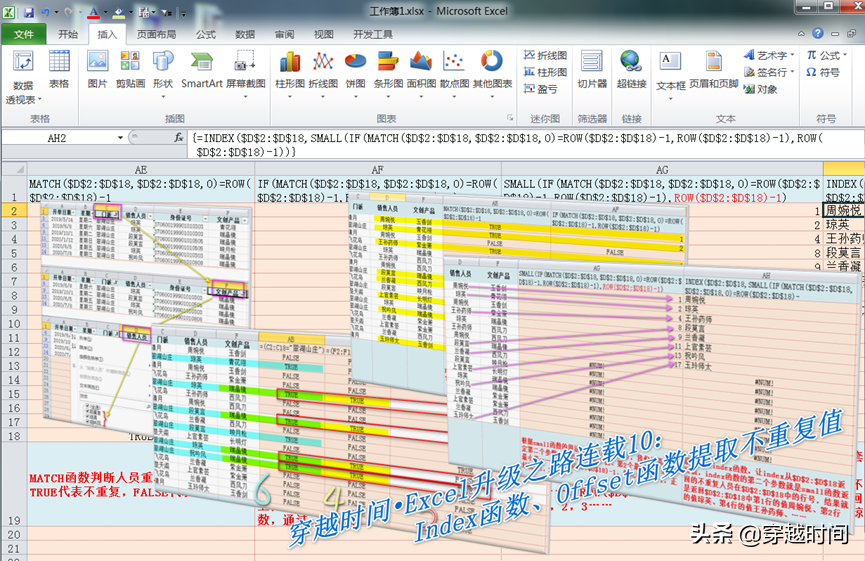Insert a 柱形图 column chart
The height and width of the screenshot is (561, 865).
tap(290, 73)
